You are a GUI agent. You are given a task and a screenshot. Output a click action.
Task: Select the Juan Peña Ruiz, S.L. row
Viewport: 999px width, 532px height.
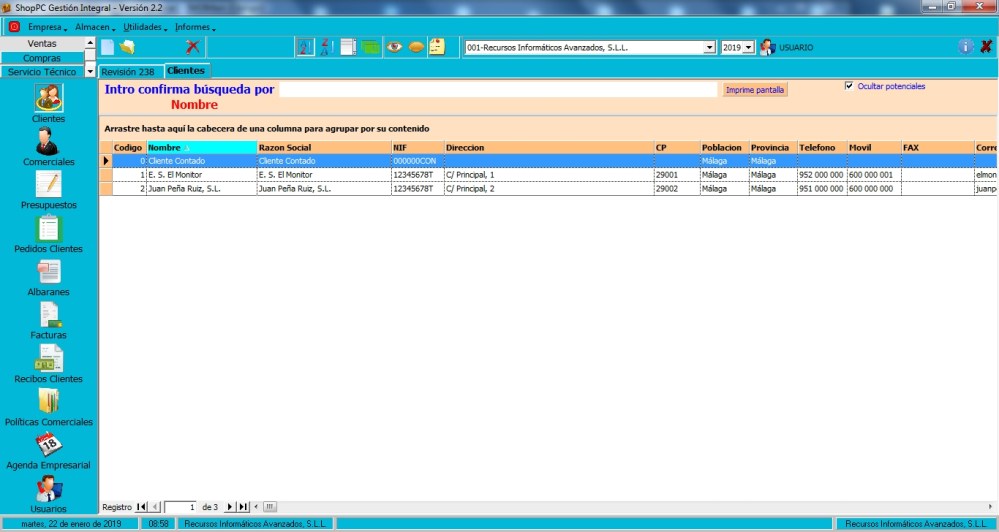pyautogui.click(x=200, y=188)
